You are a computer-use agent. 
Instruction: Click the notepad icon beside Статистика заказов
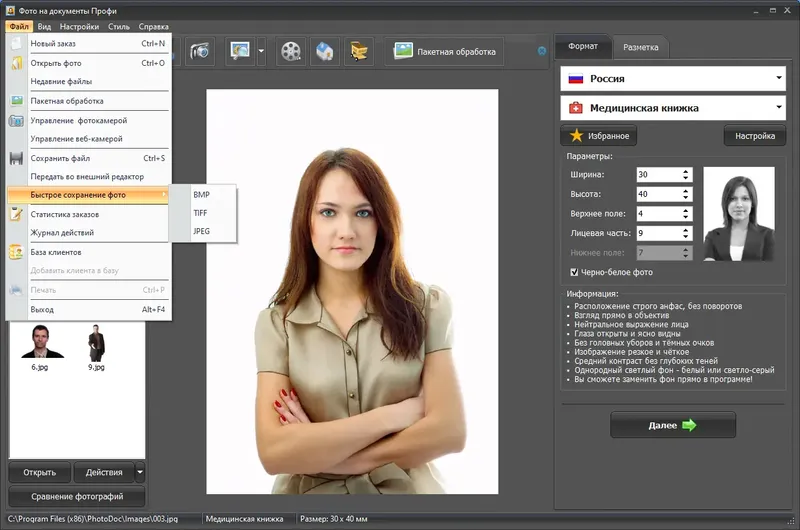pos(16,214)
